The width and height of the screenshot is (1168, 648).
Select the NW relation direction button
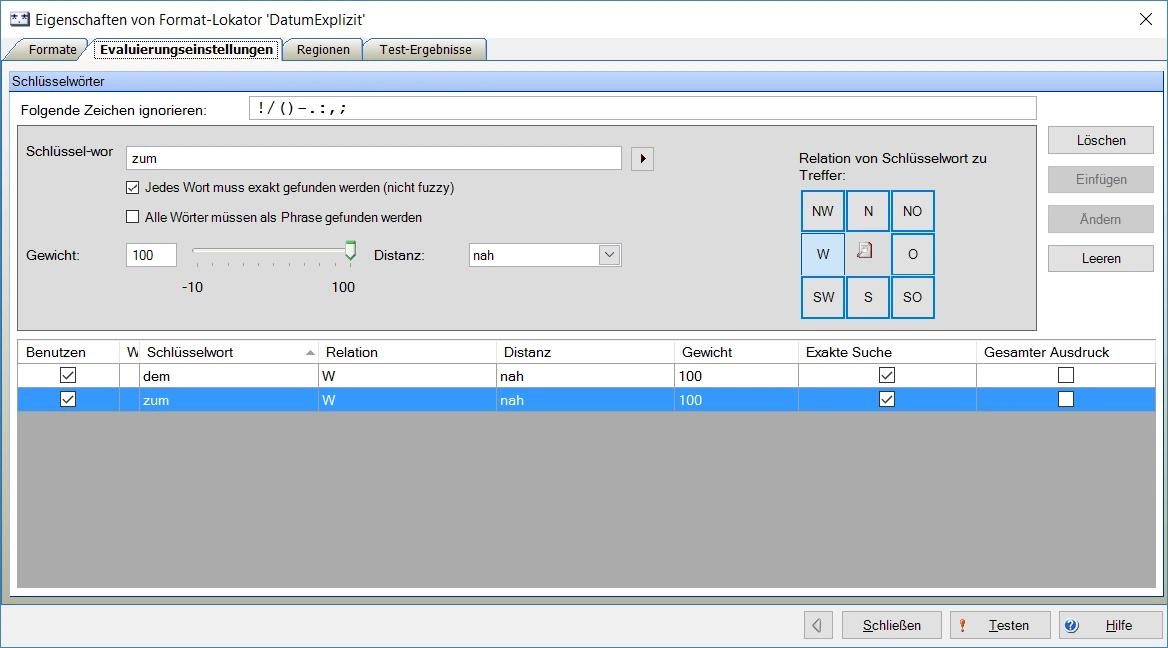pos(822,211)
